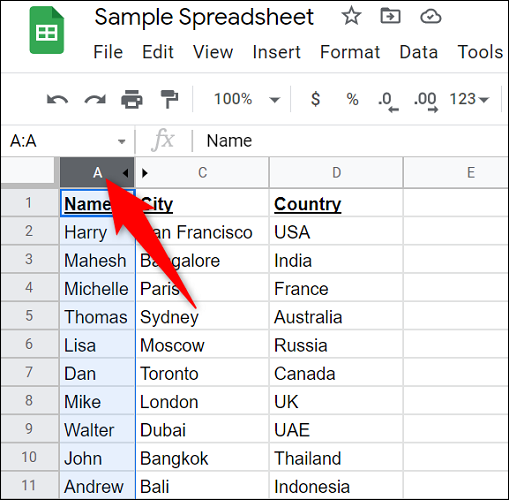
Task: Open the View menu
Action: [213, 52]
